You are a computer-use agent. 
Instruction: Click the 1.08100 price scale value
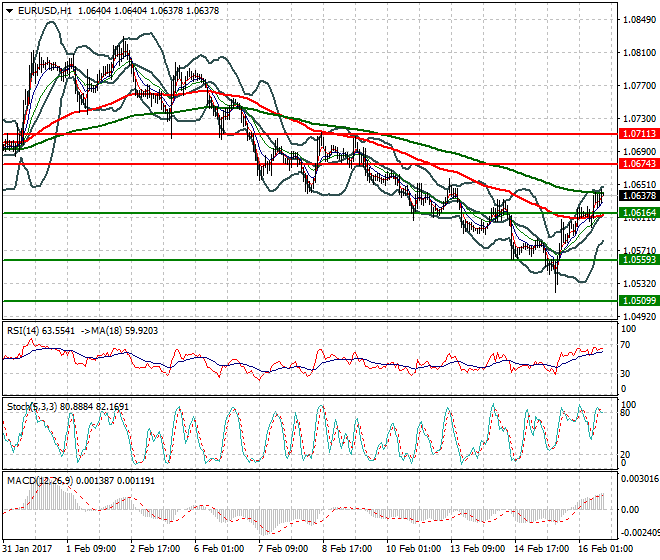[x=639, y=53]
